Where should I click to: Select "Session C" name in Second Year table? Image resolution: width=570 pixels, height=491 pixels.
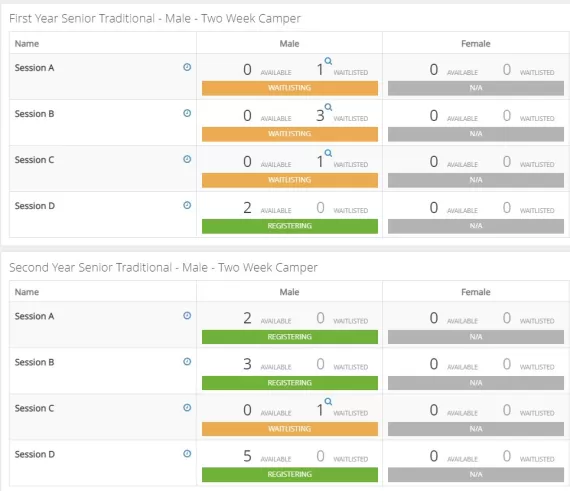point(35,409)
